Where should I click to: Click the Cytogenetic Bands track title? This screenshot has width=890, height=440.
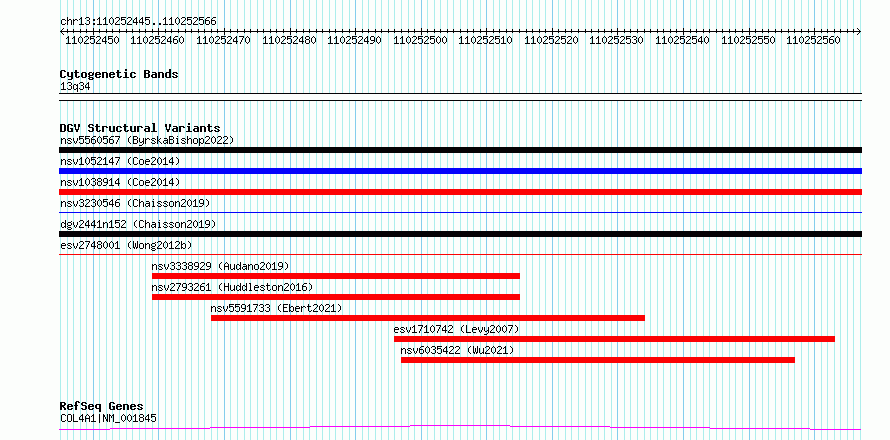[x=119, y=74]
